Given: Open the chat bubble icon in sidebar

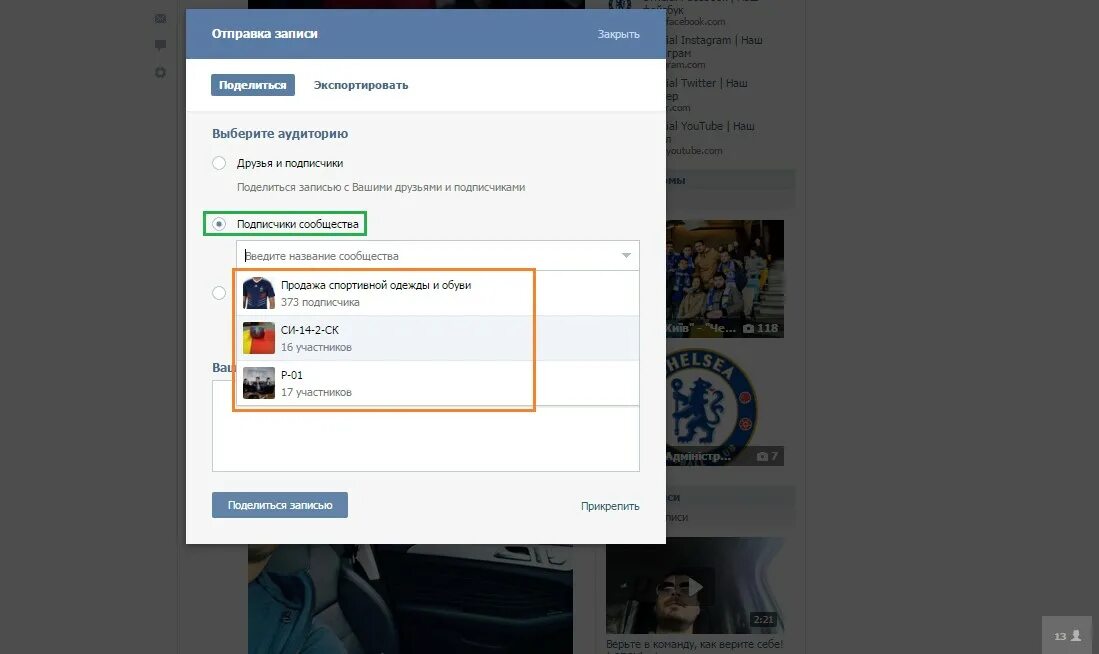Looking at the screenshot, I should tap(161, 45).
